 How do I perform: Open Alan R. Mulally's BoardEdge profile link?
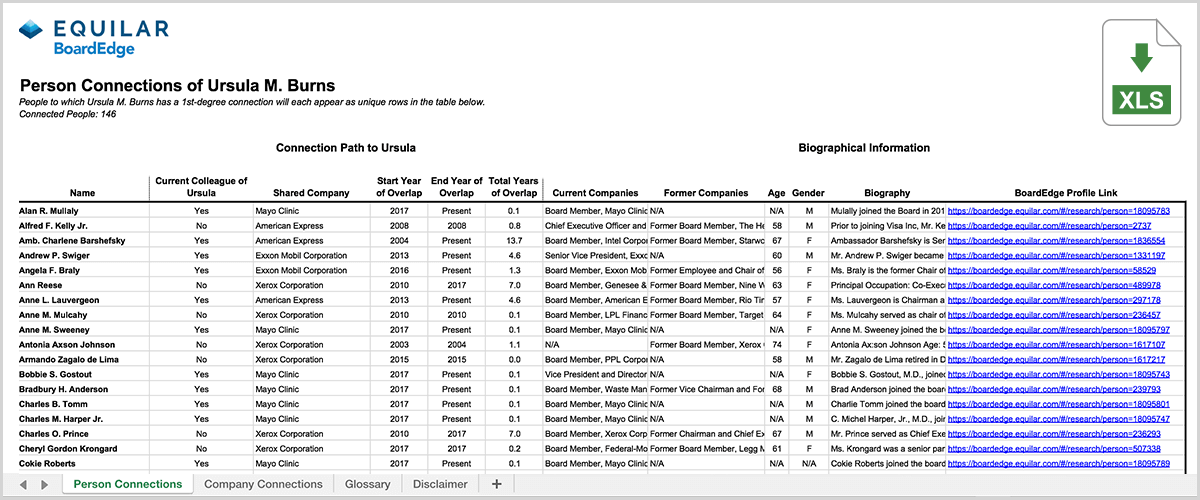[x=1059, y=211]
